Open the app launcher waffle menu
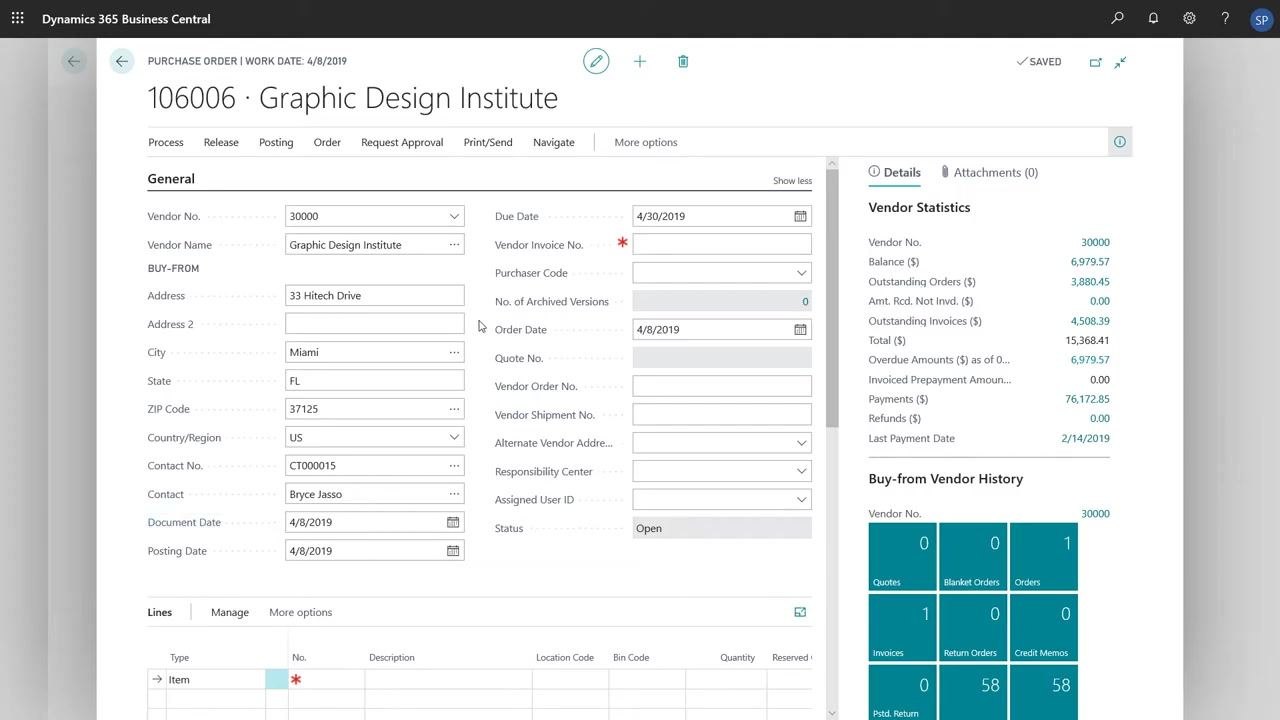Screen dimensions: 1280x720 tap(17, 18)
